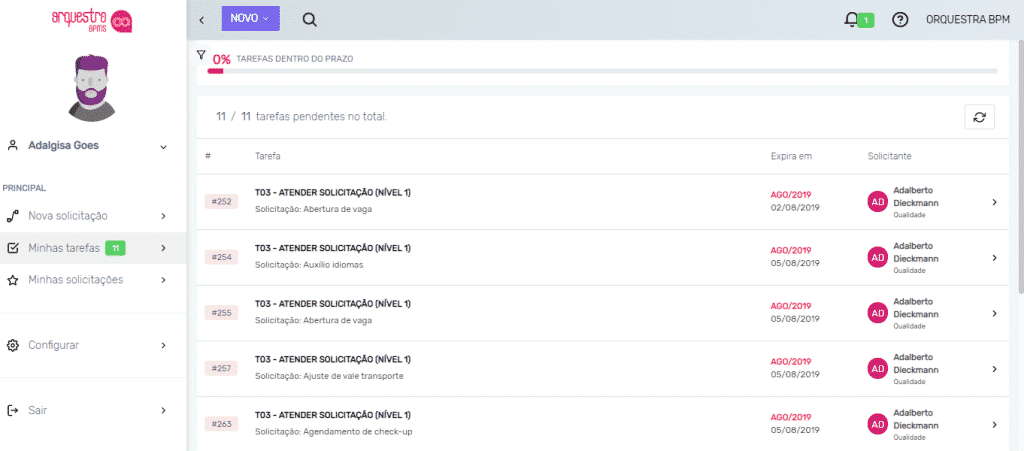Open Minhas solicitações menu item
Viewport: 1024px width, 451px height.
76,280
